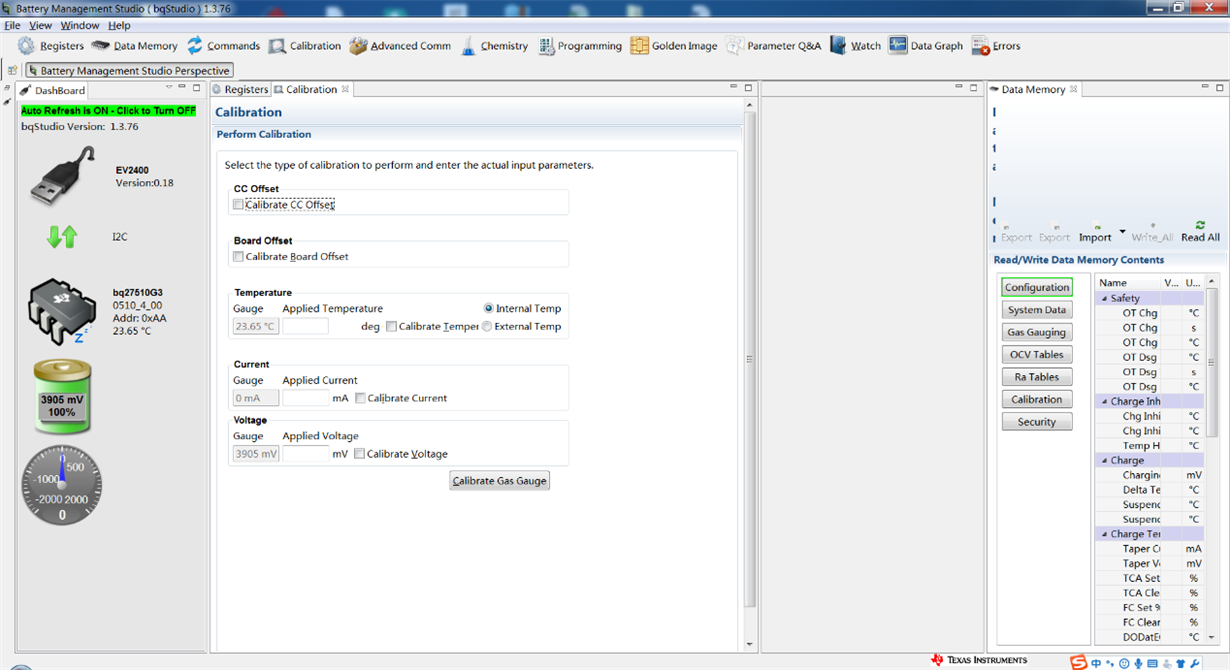The height and width of the screenshot is (670, 1230).
Task: Click the green battery level icon
Action: pos(62,397)
